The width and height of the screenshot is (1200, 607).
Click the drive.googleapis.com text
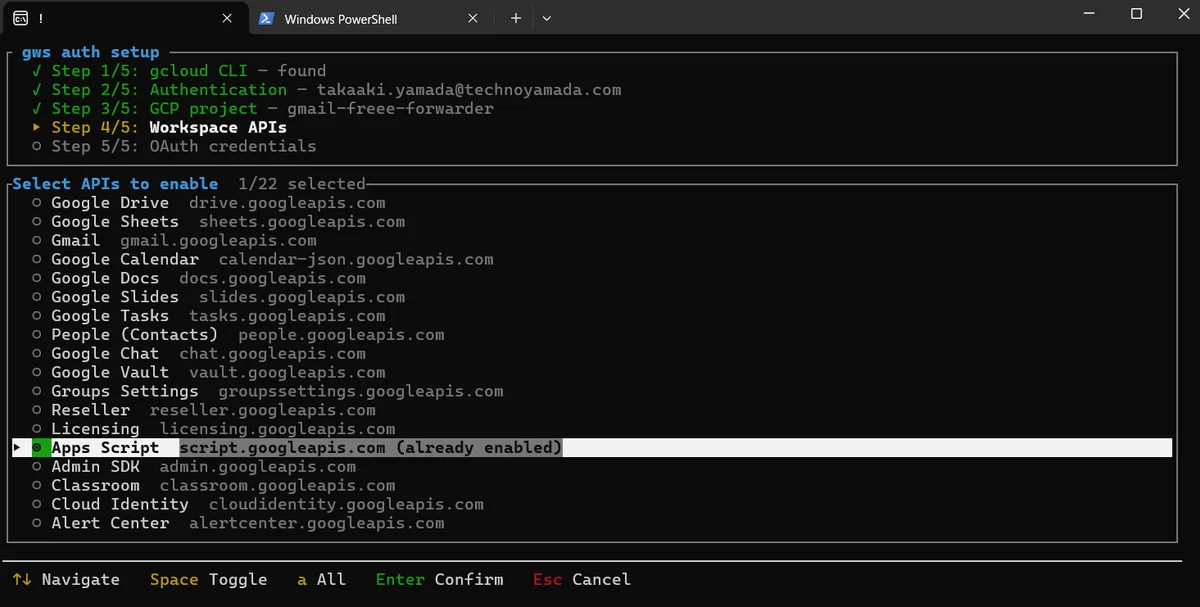(x=287, y=203)
